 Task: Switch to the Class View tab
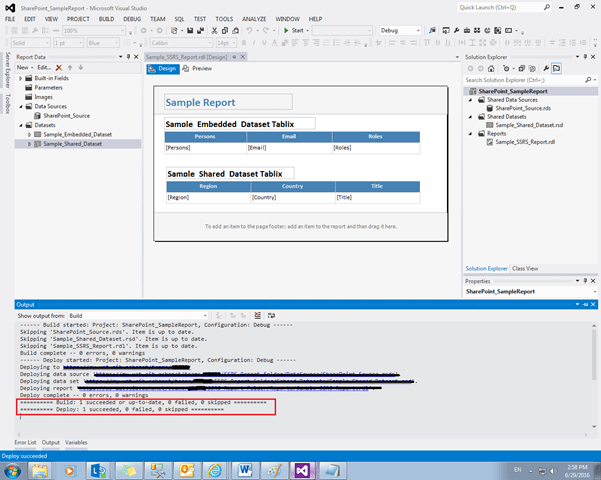coord(525,268)
